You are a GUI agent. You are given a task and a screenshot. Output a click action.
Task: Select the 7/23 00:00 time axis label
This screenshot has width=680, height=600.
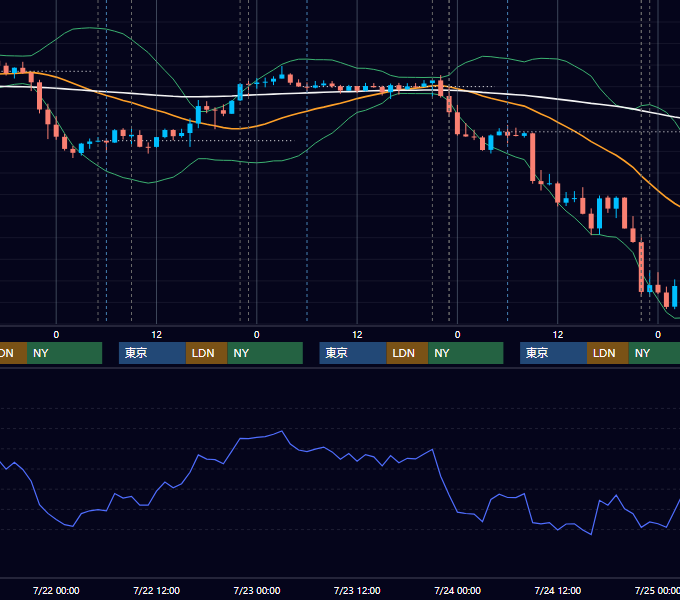257,590
